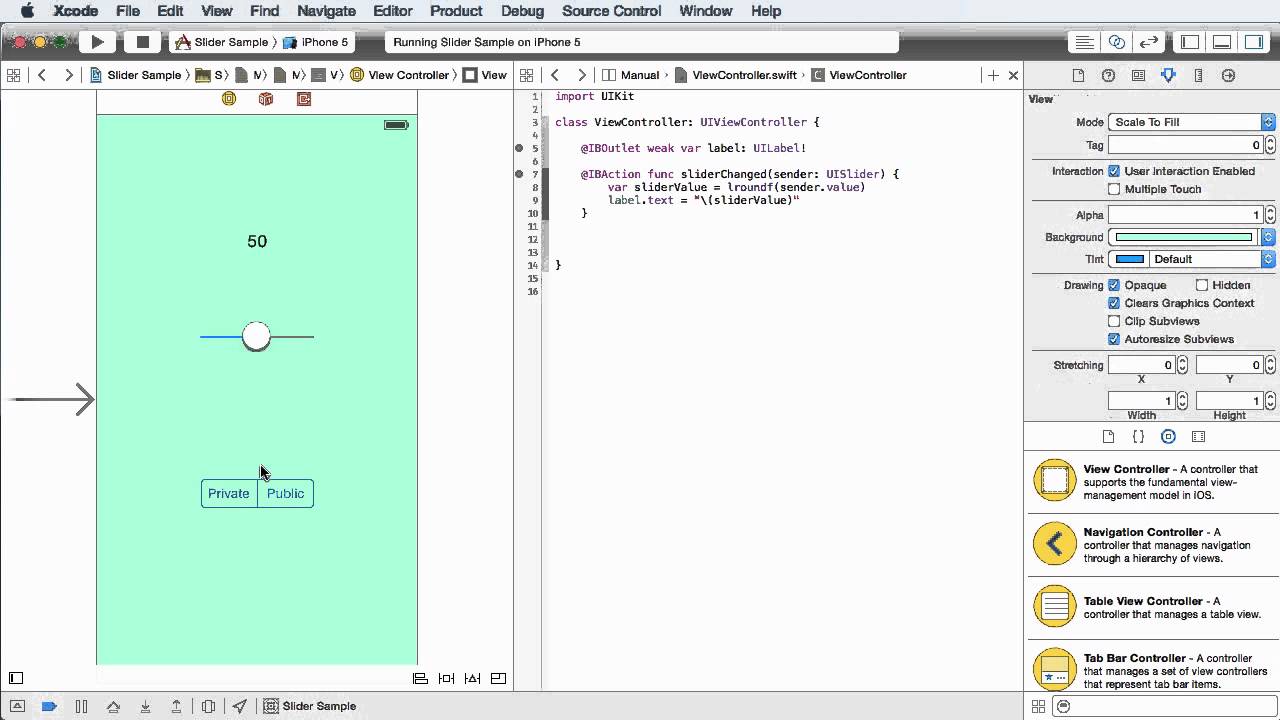
Task: Click the Tag field stepper
Action: 1270,145
